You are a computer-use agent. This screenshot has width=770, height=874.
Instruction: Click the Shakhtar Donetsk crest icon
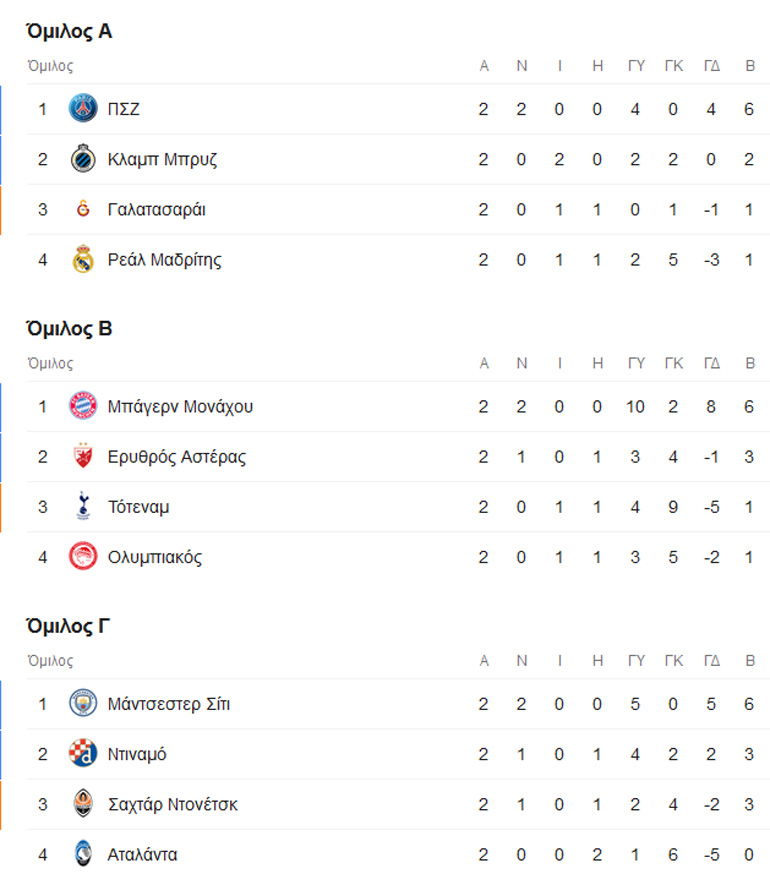pyautogui.click(x=83, y=804)
